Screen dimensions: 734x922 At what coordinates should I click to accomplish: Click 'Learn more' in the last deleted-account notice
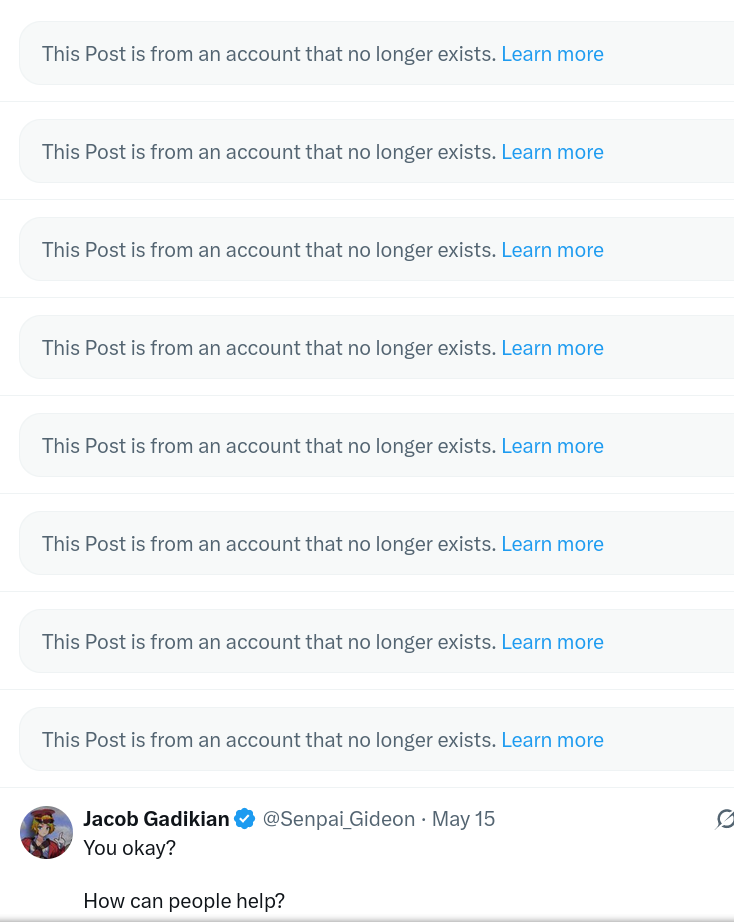click(552, 740)
